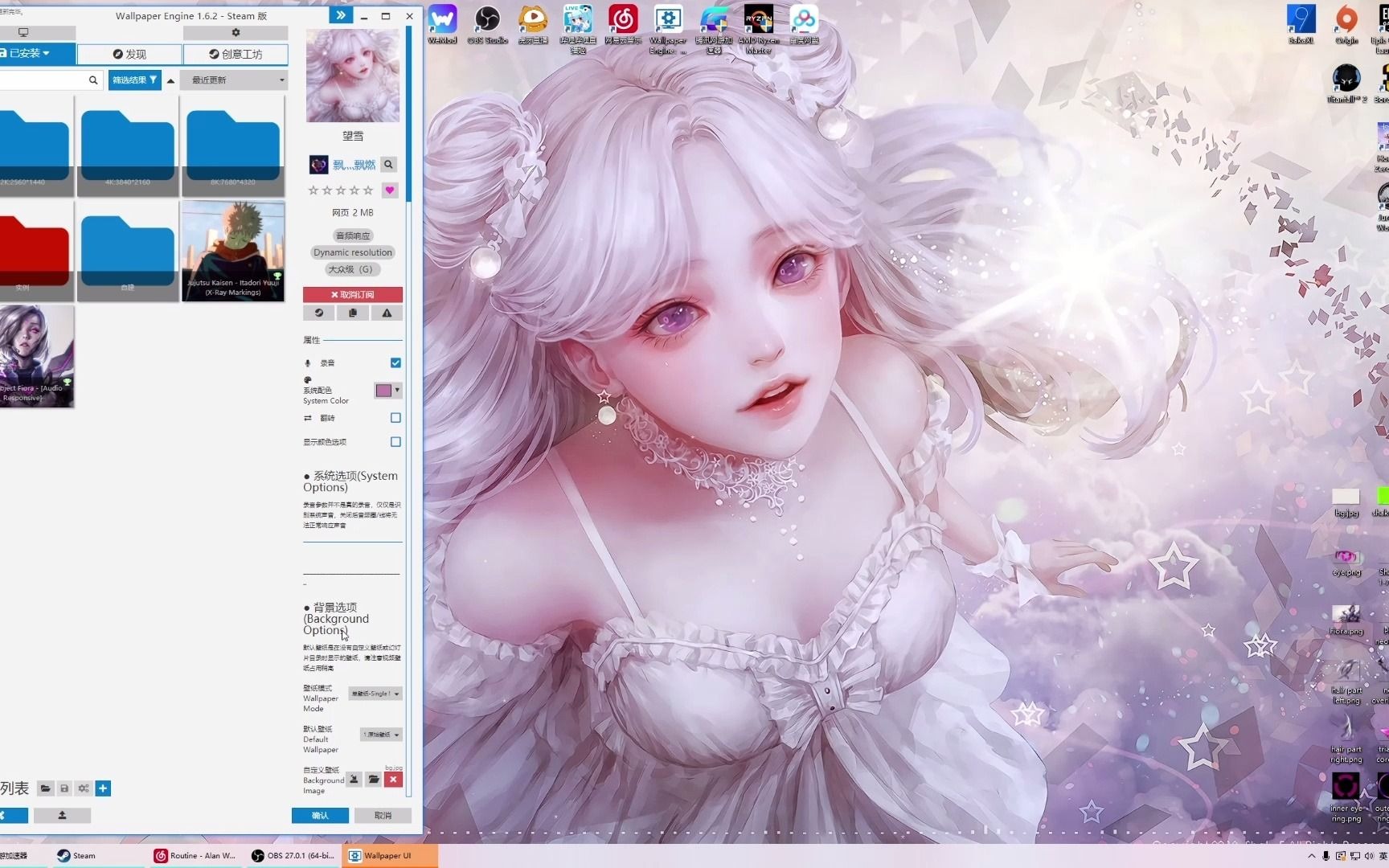The height and width of the screenshot is (868, 1389).
Task: Click the red 取消订阅 unsubscribe button
Action: pos(353,295)
